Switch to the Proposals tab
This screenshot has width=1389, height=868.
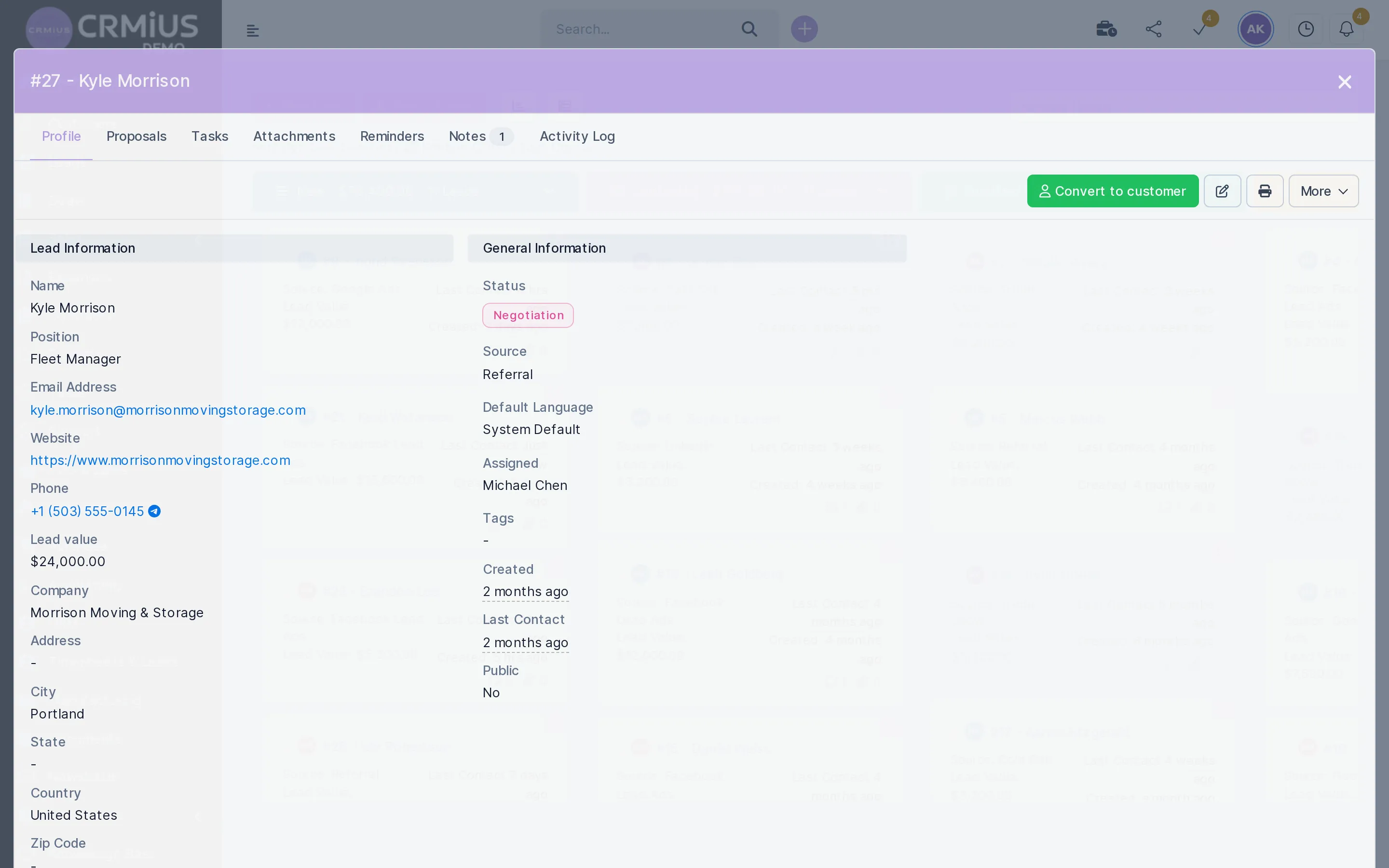tap(136, 136)
